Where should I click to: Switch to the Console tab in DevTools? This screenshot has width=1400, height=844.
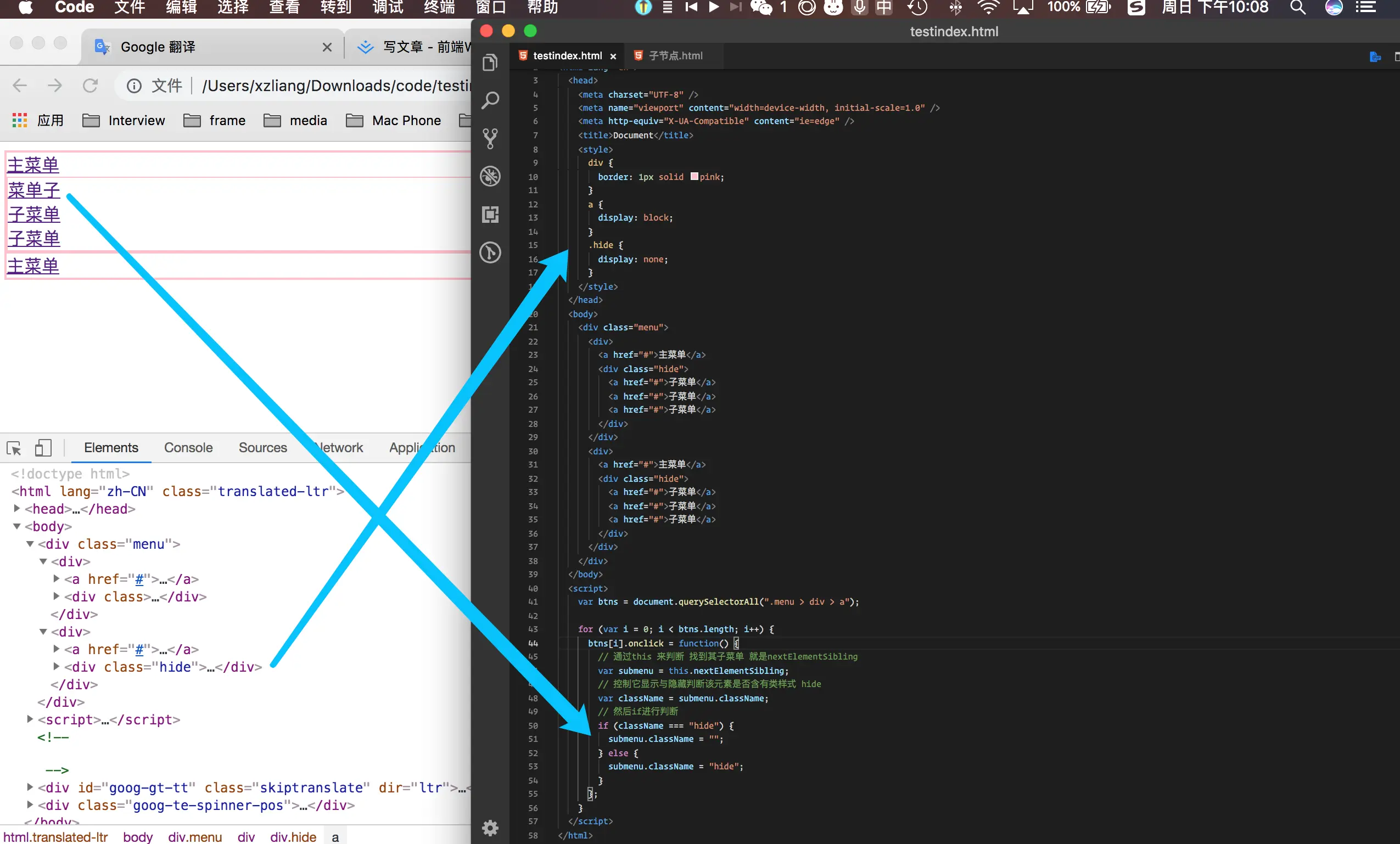(x=188, y=448)
